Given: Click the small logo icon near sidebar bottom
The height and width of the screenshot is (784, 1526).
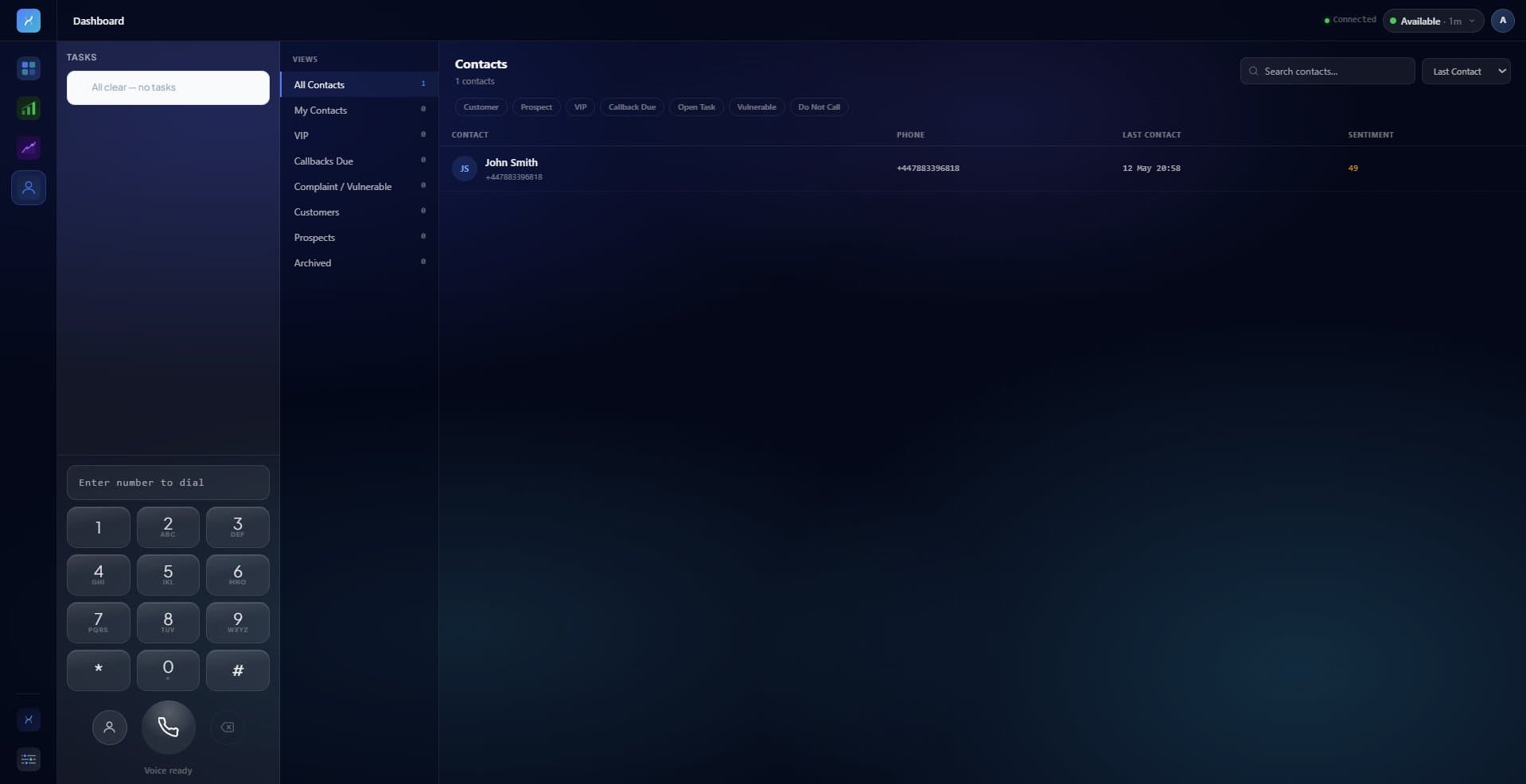Looking at the screenshot, I should point(29,720).
